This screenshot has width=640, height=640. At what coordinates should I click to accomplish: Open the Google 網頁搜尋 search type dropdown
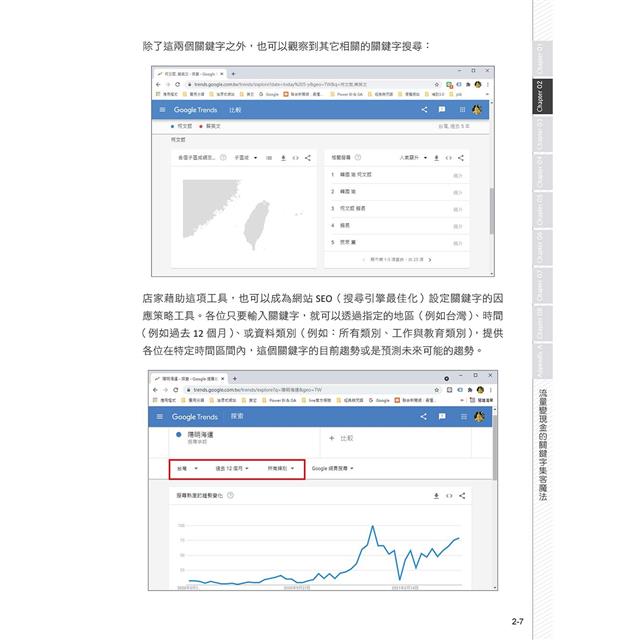pyautogui.click(x=333, y=468)
